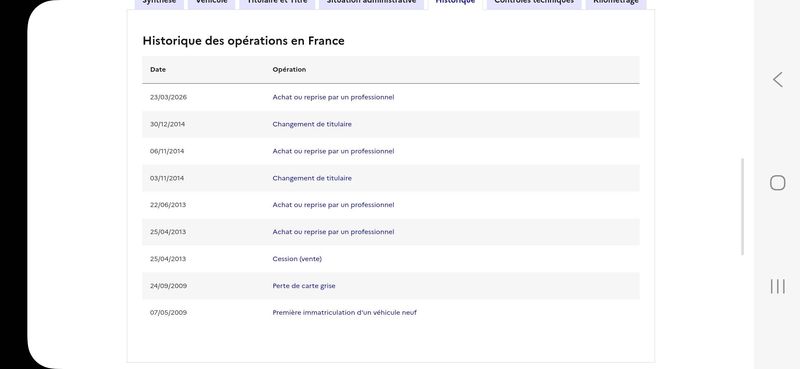
Task: Click the page vertical scrollbar thumb
Action: [742, 207]
